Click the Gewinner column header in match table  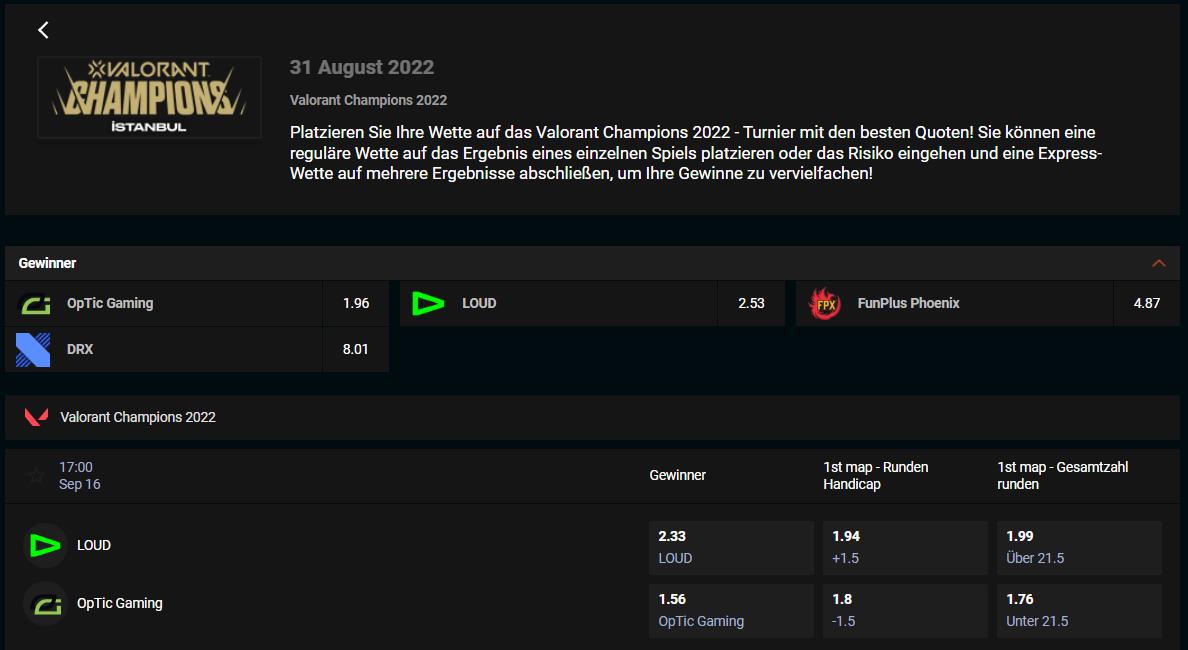pos(677,475)
